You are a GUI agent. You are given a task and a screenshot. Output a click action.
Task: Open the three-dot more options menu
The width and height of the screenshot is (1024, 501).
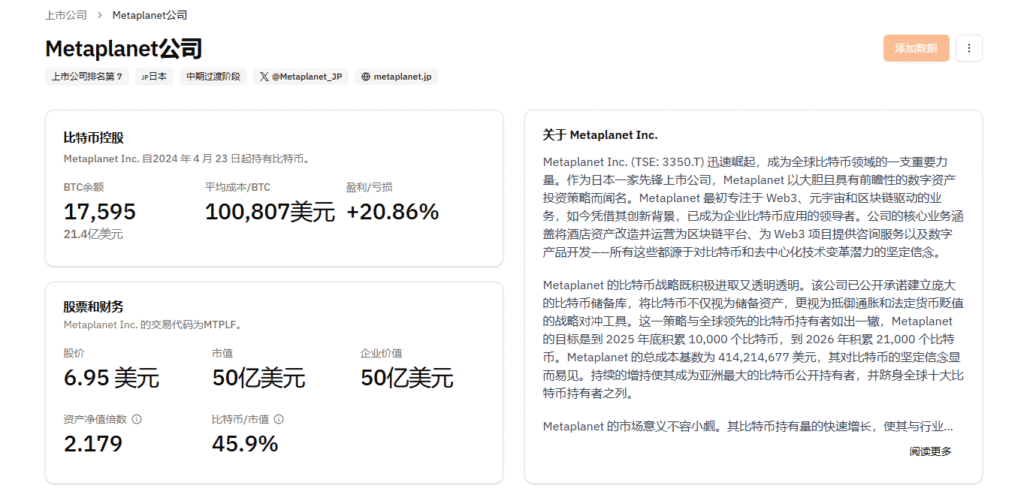(x=968, y=48)
